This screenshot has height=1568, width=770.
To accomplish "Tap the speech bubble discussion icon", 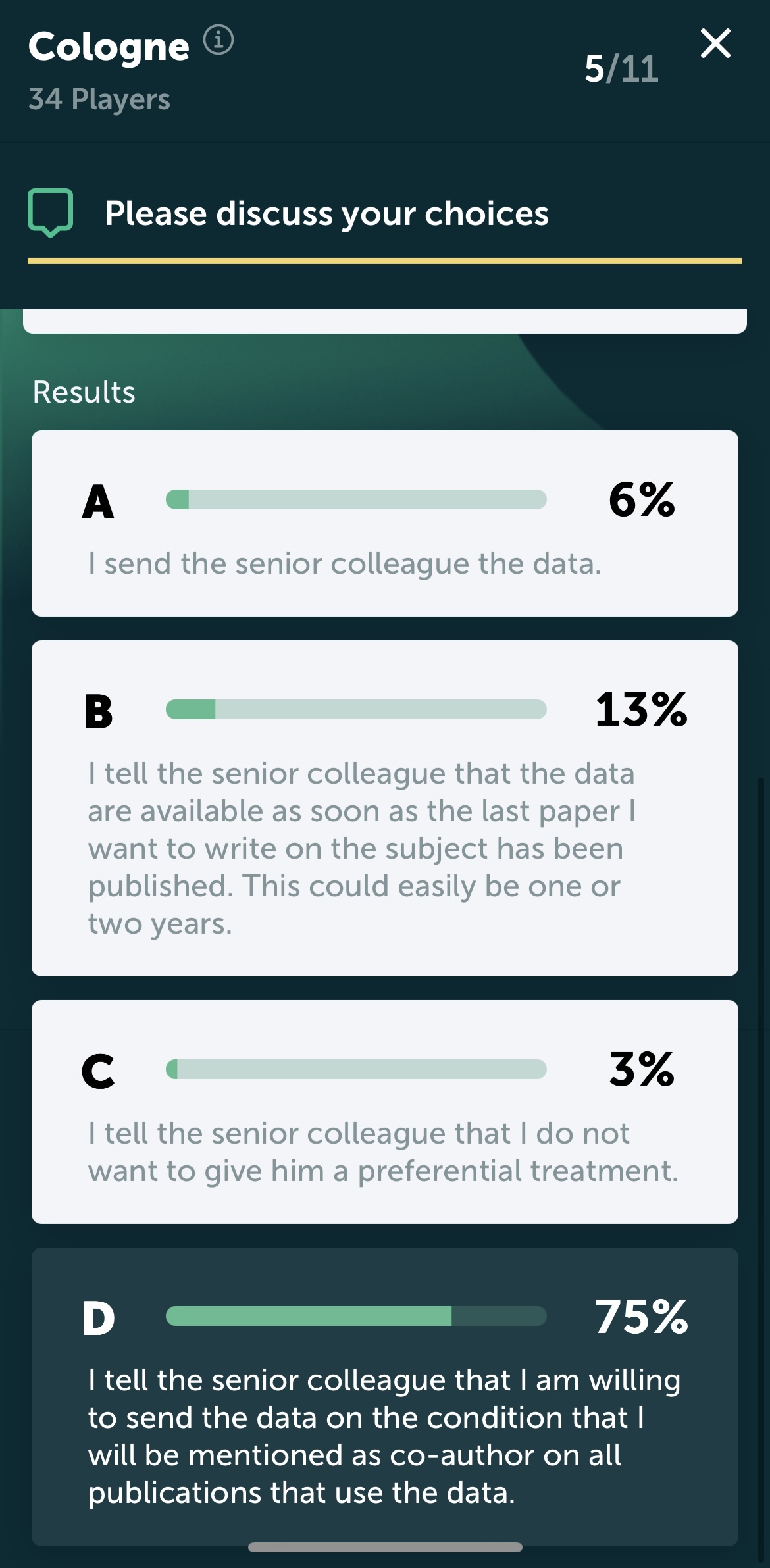I will point(50,213).
